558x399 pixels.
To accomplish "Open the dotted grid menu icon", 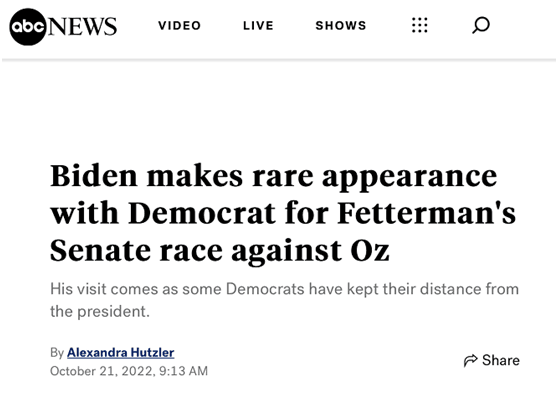I will pyautogui.click(x=420, y=25).
